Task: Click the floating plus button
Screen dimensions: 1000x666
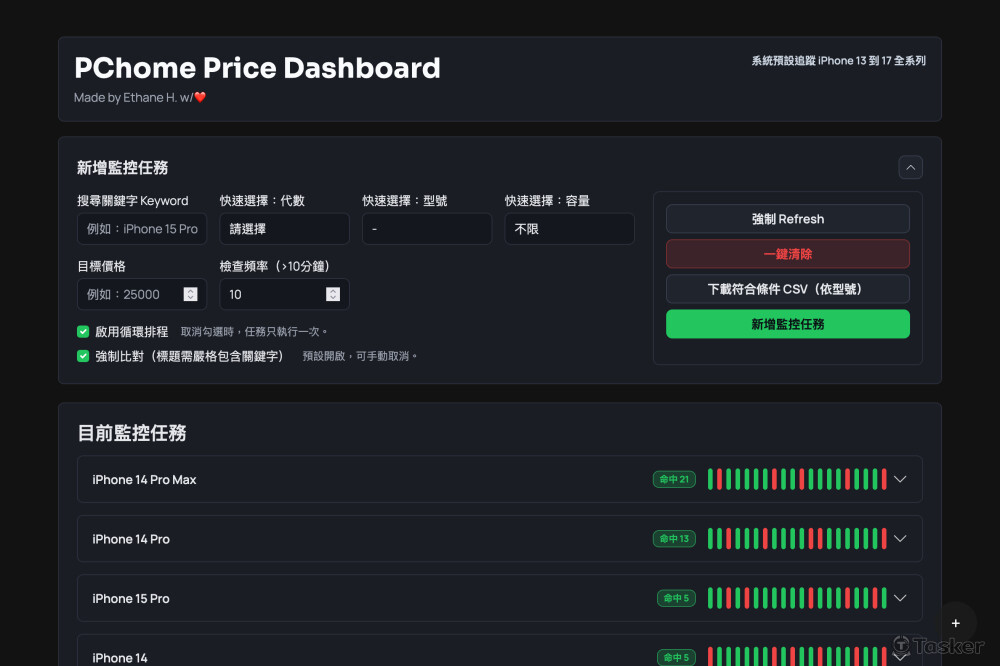Action: (956, 622)
